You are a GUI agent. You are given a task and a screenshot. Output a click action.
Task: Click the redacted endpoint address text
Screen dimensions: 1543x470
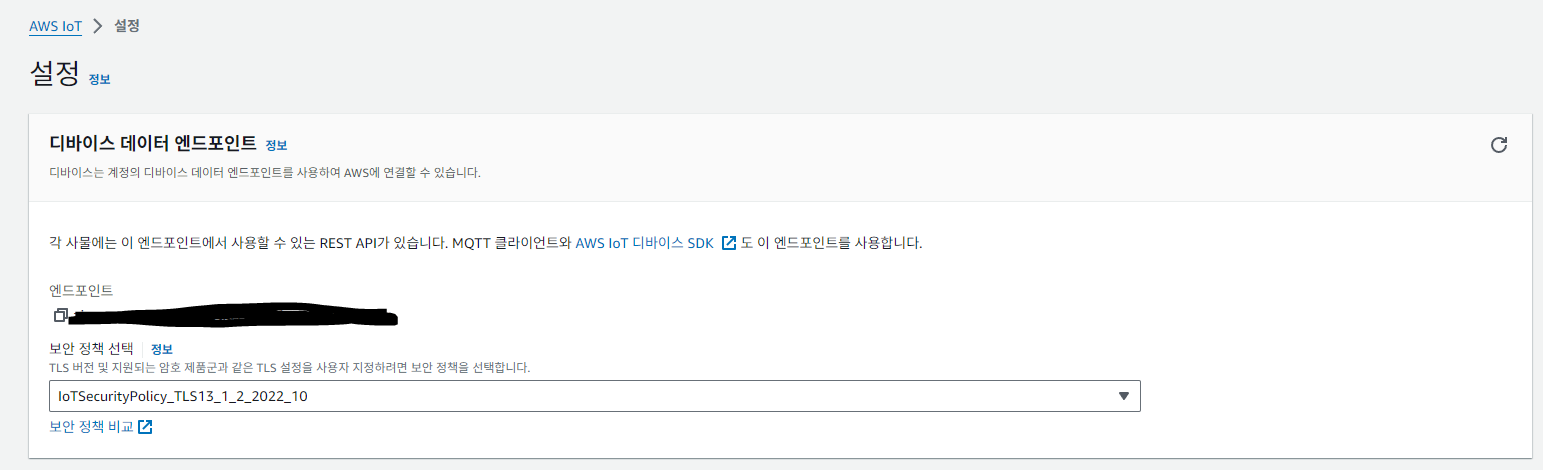click(x=236, y=315)
